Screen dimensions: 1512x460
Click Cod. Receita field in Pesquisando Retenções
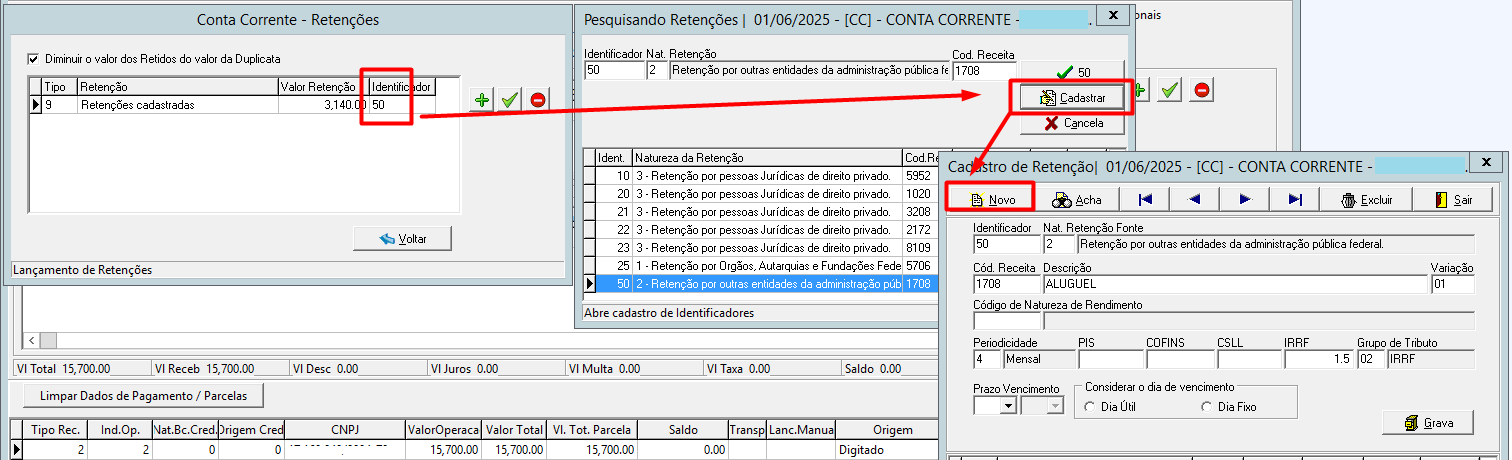pos(984,71)
